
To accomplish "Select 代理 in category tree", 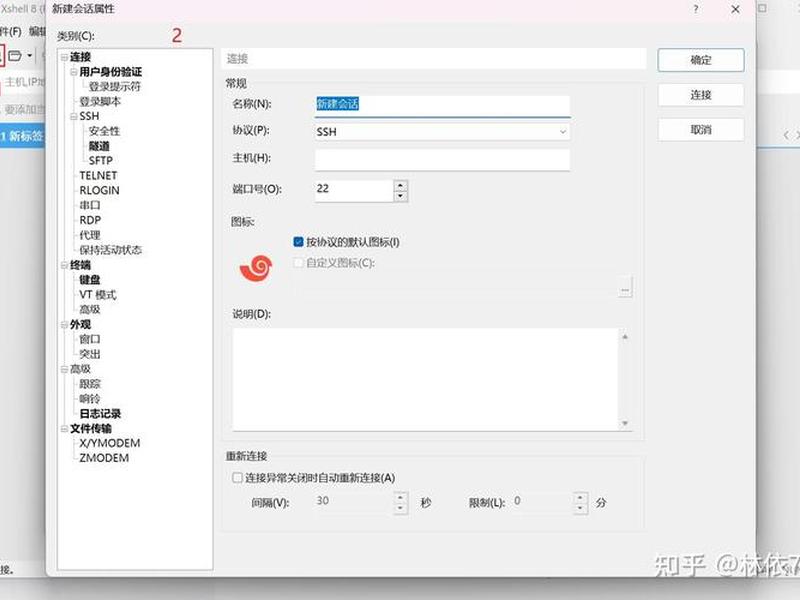I will (90, 235).
